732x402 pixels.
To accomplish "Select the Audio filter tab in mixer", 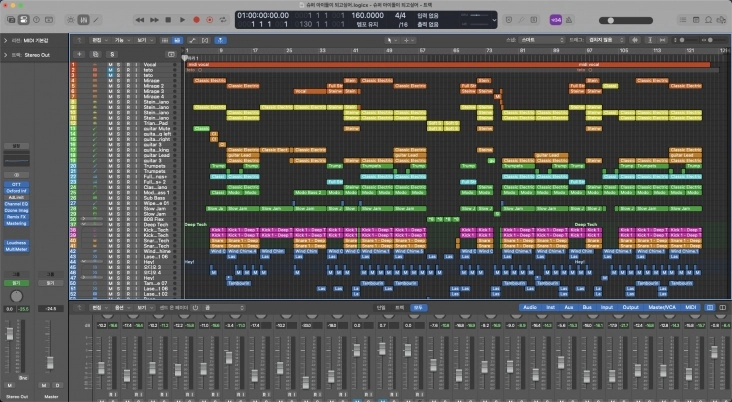I will (529, 308).
